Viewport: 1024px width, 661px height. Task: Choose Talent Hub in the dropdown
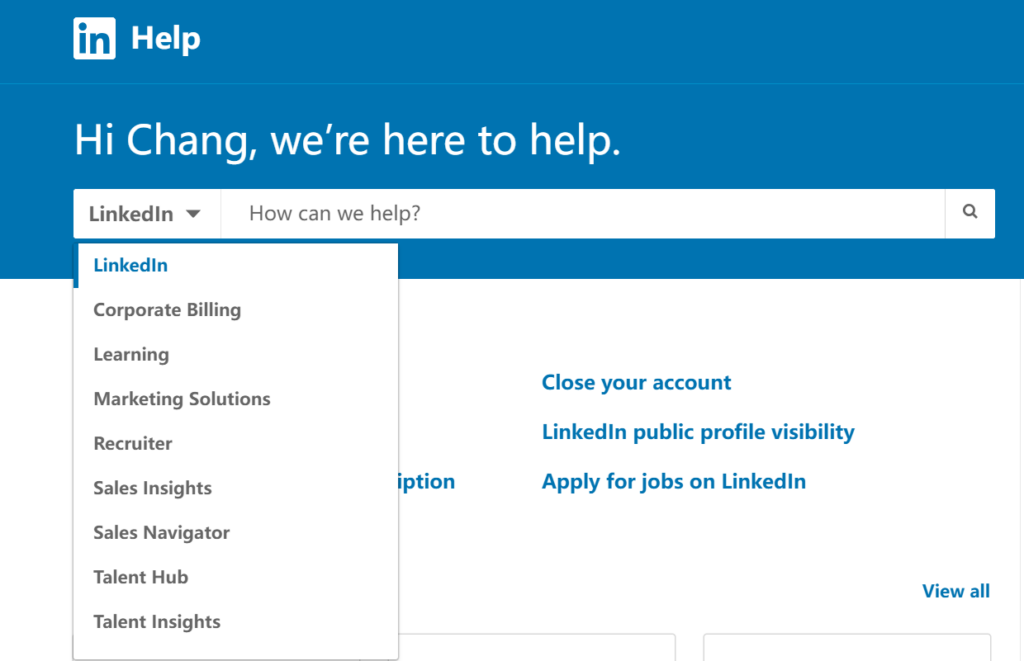coord(140,577)
